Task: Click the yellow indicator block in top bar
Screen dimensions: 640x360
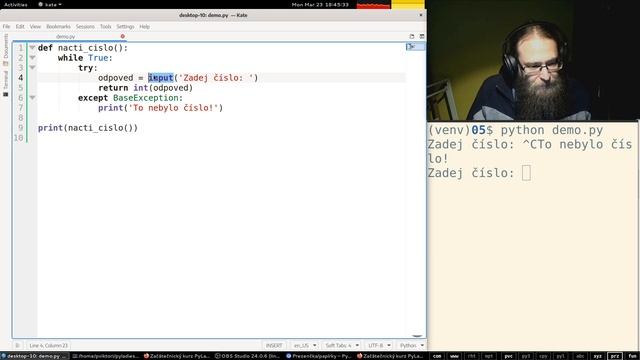Action: [x=408, y=4]
